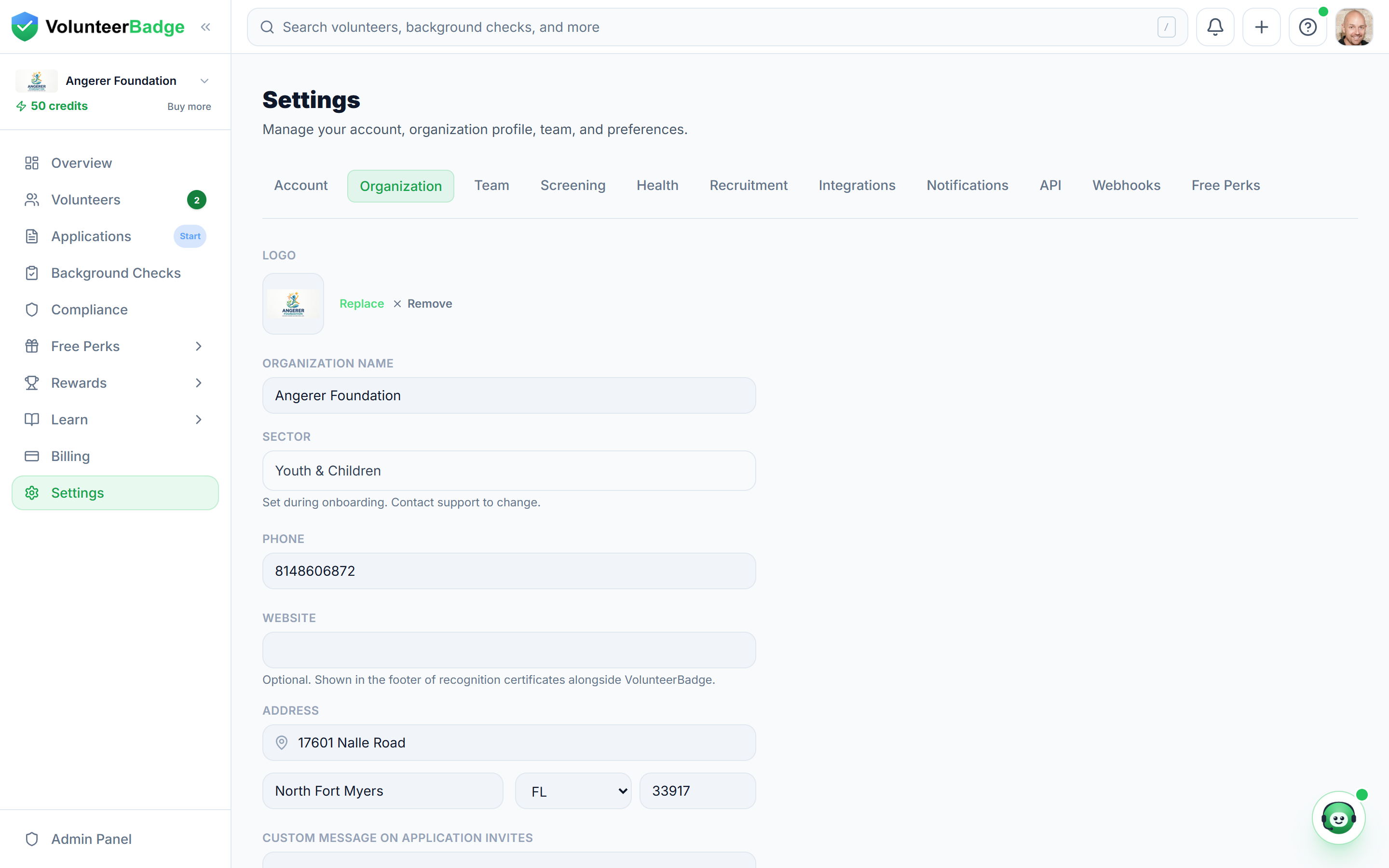The height and width of the screenshot is (868, 1389).
Task: Open the Free Perks settings tab
Action: click(x=1226, y=186)
